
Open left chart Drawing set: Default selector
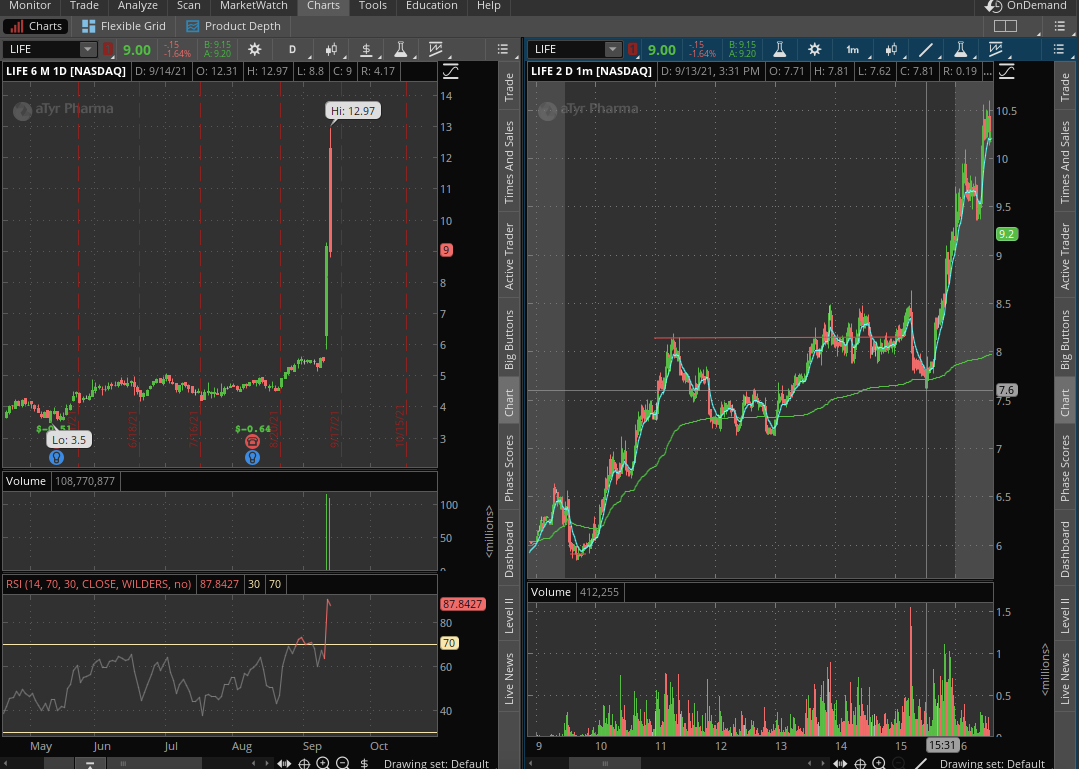[436, 763]
